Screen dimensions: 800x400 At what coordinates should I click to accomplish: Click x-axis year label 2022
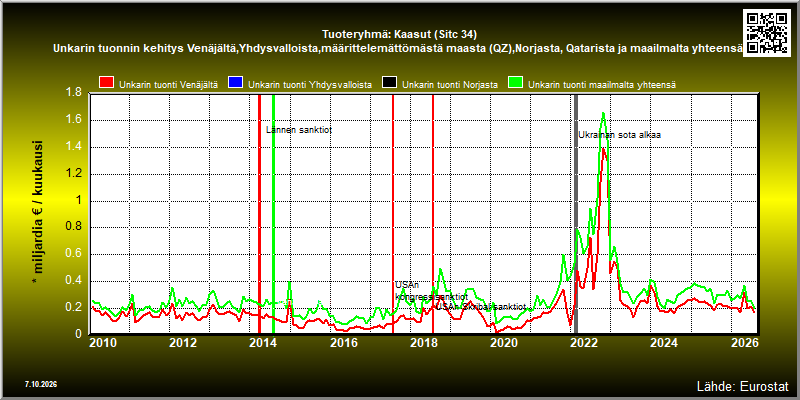584,342
